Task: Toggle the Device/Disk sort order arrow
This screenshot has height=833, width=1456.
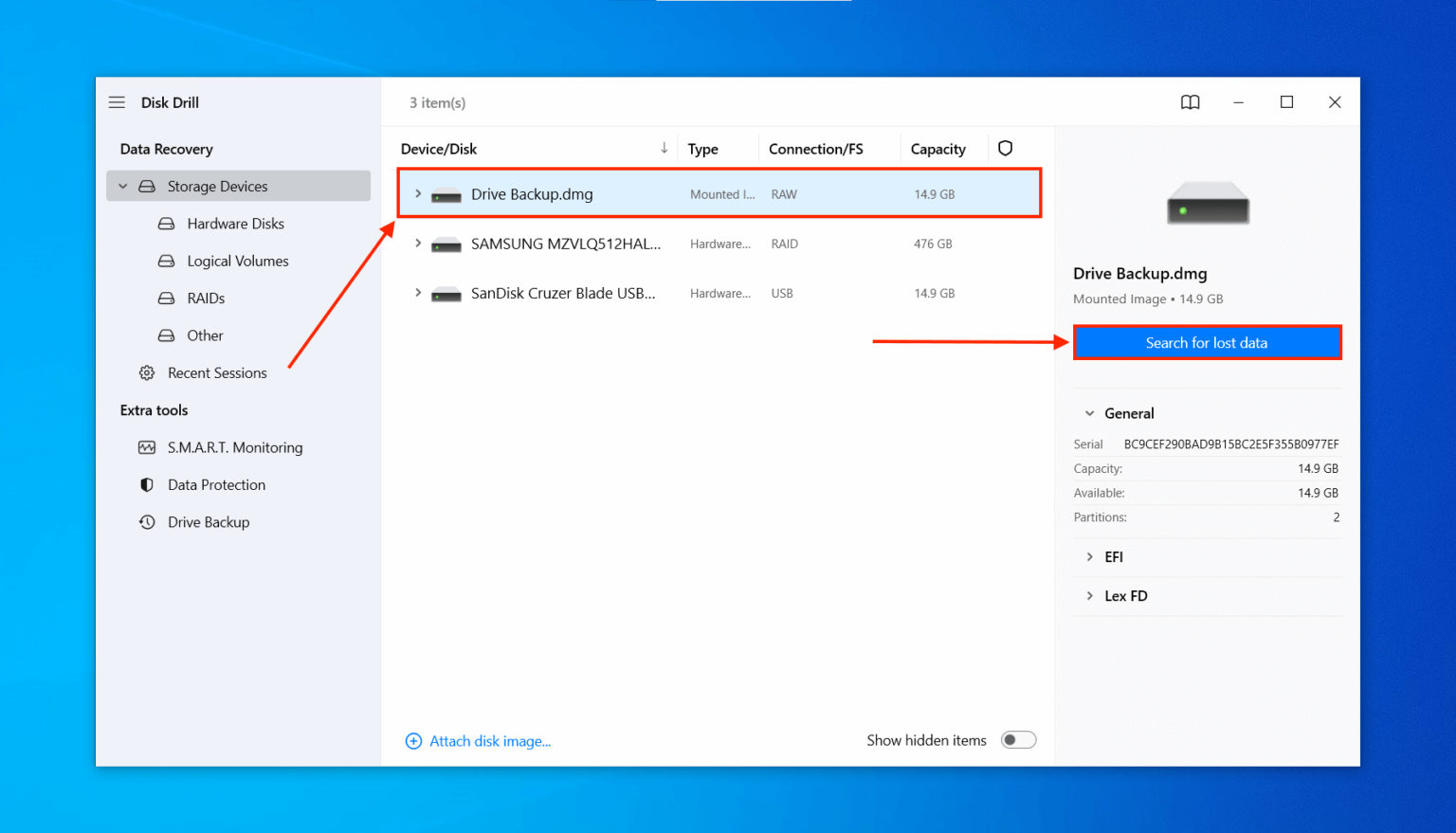Action: (664, 148)
